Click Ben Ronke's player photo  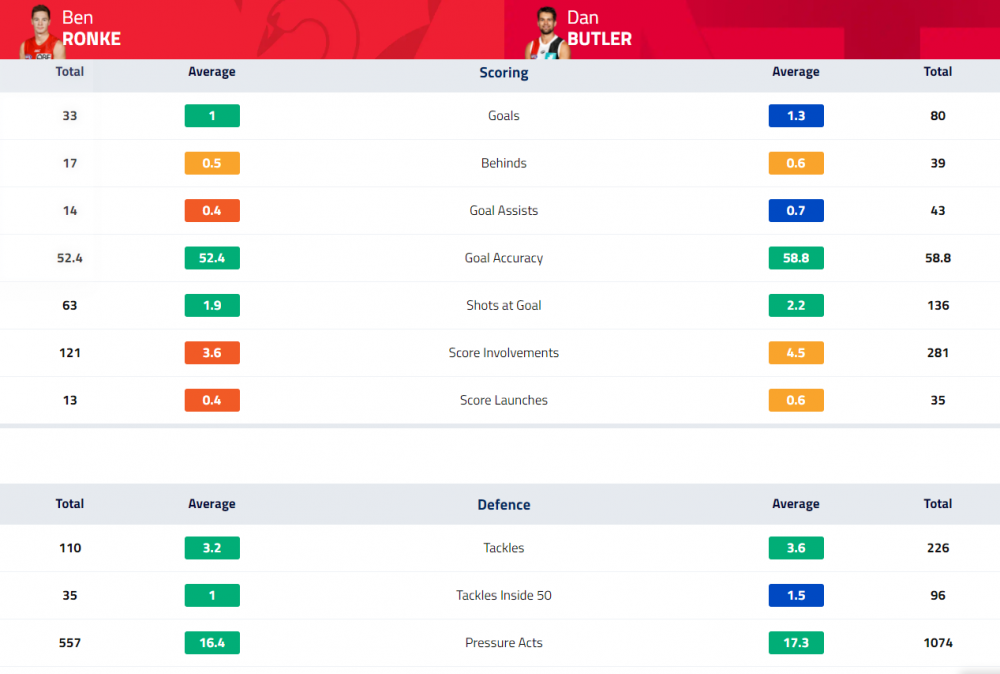click(41, 32)
